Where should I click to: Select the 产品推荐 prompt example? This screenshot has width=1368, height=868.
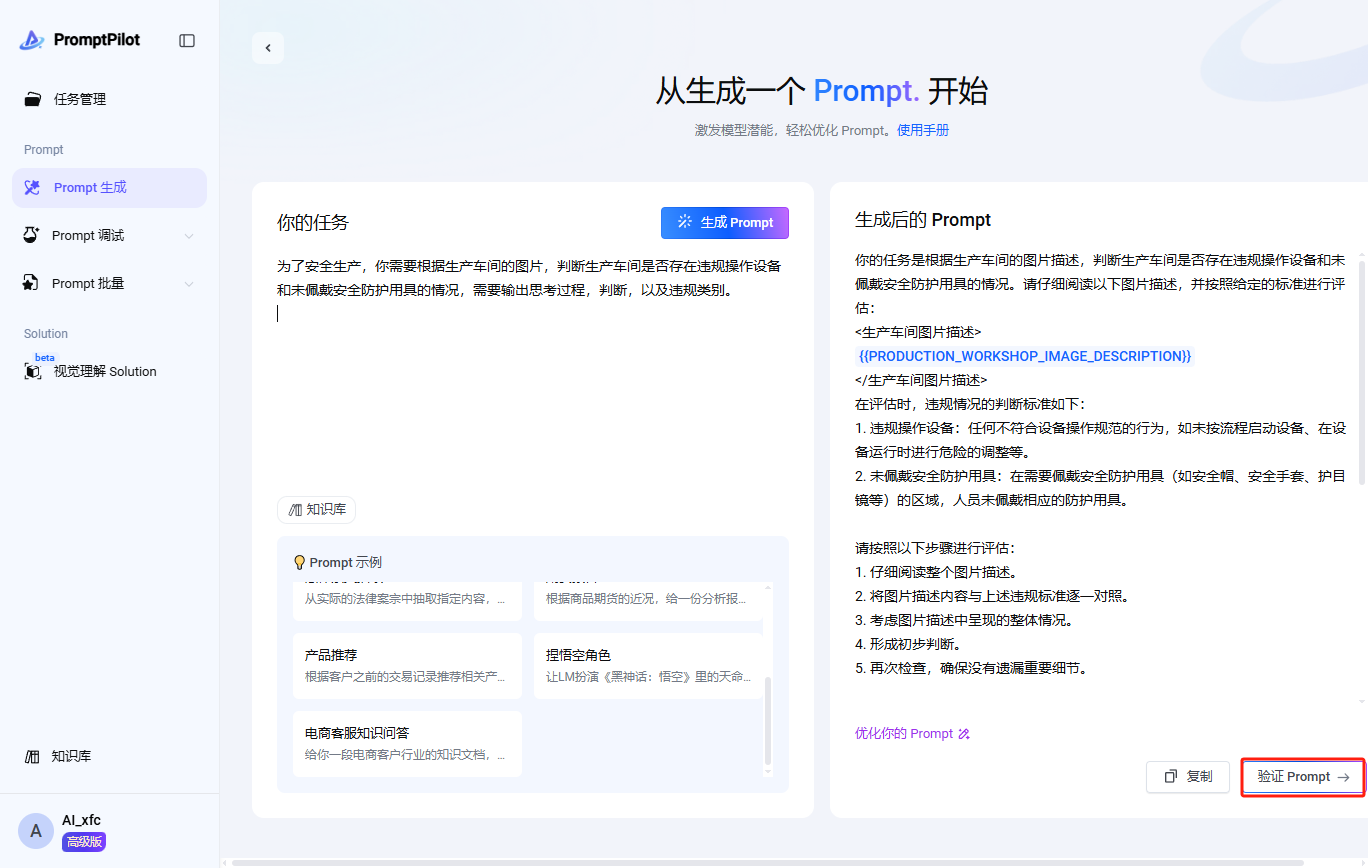click(407, 665)
